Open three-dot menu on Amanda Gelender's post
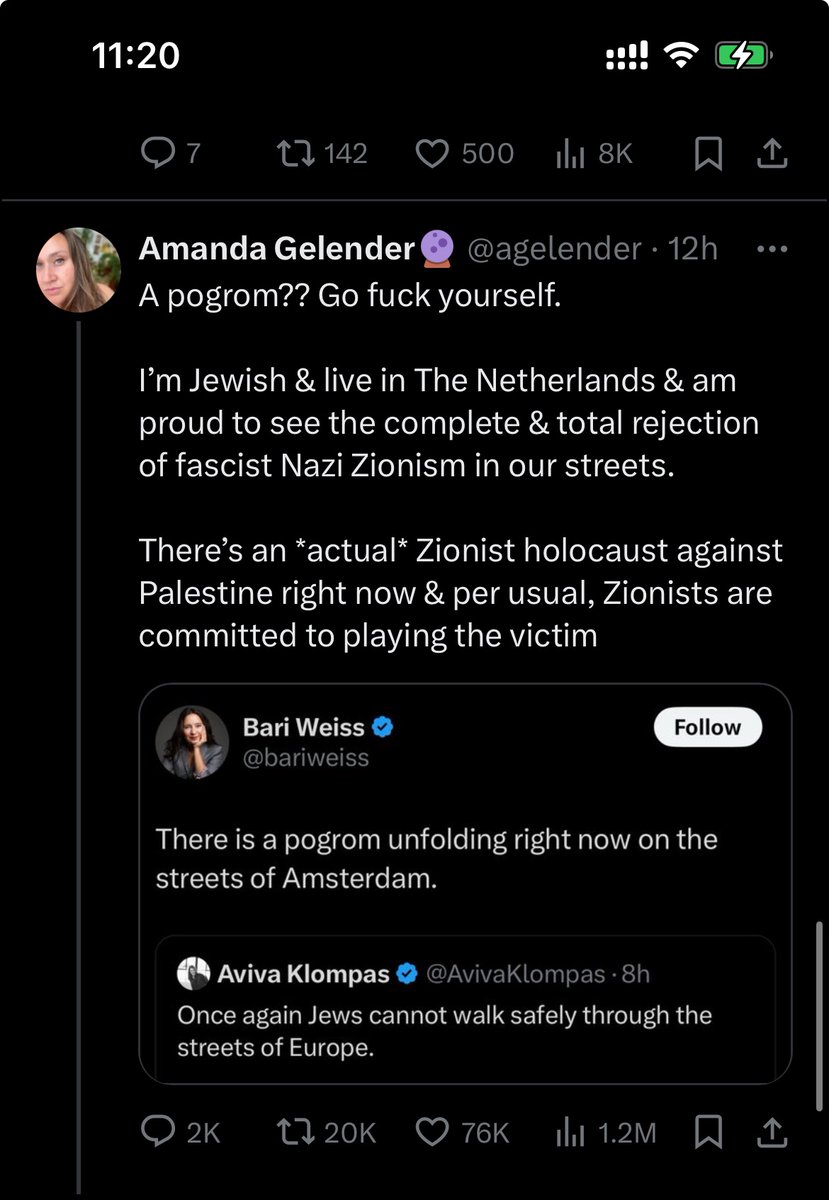The width and height of the screenshot is (829, 1200). [x=773, y=249]
